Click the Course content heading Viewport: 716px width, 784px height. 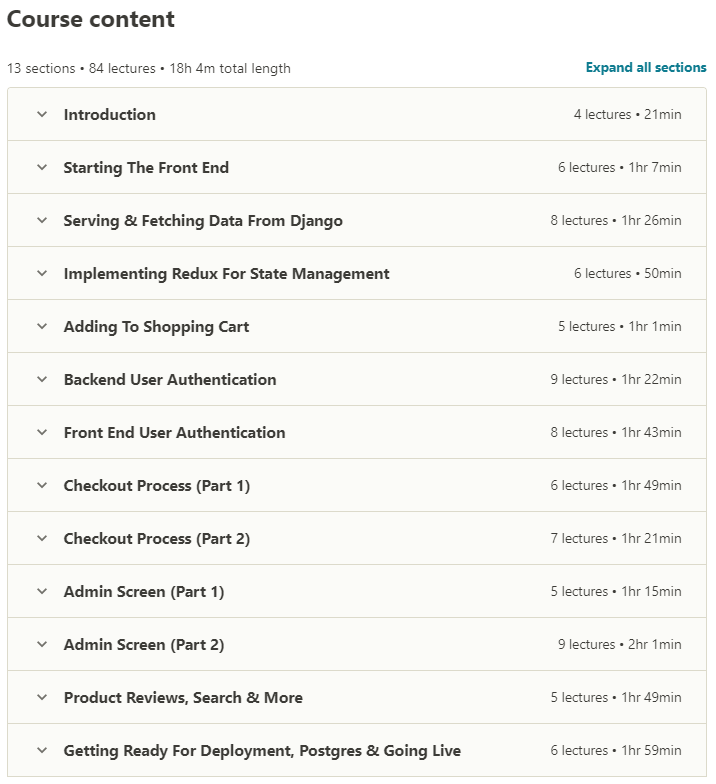tap(91, 19)
